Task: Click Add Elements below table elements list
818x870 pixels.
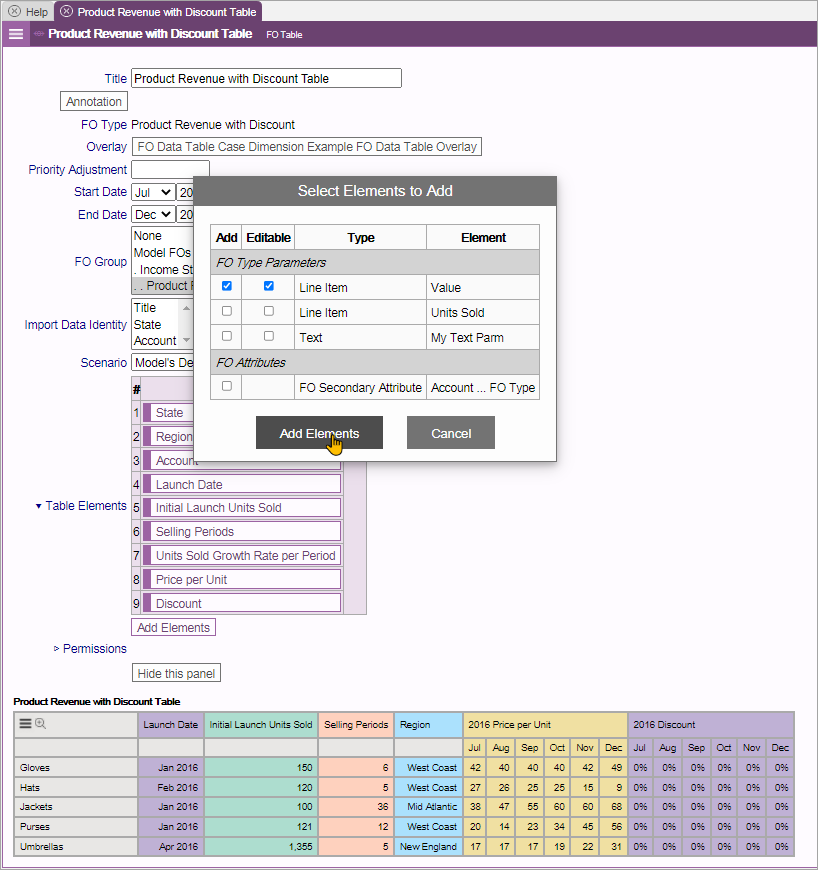Action: 173,628
